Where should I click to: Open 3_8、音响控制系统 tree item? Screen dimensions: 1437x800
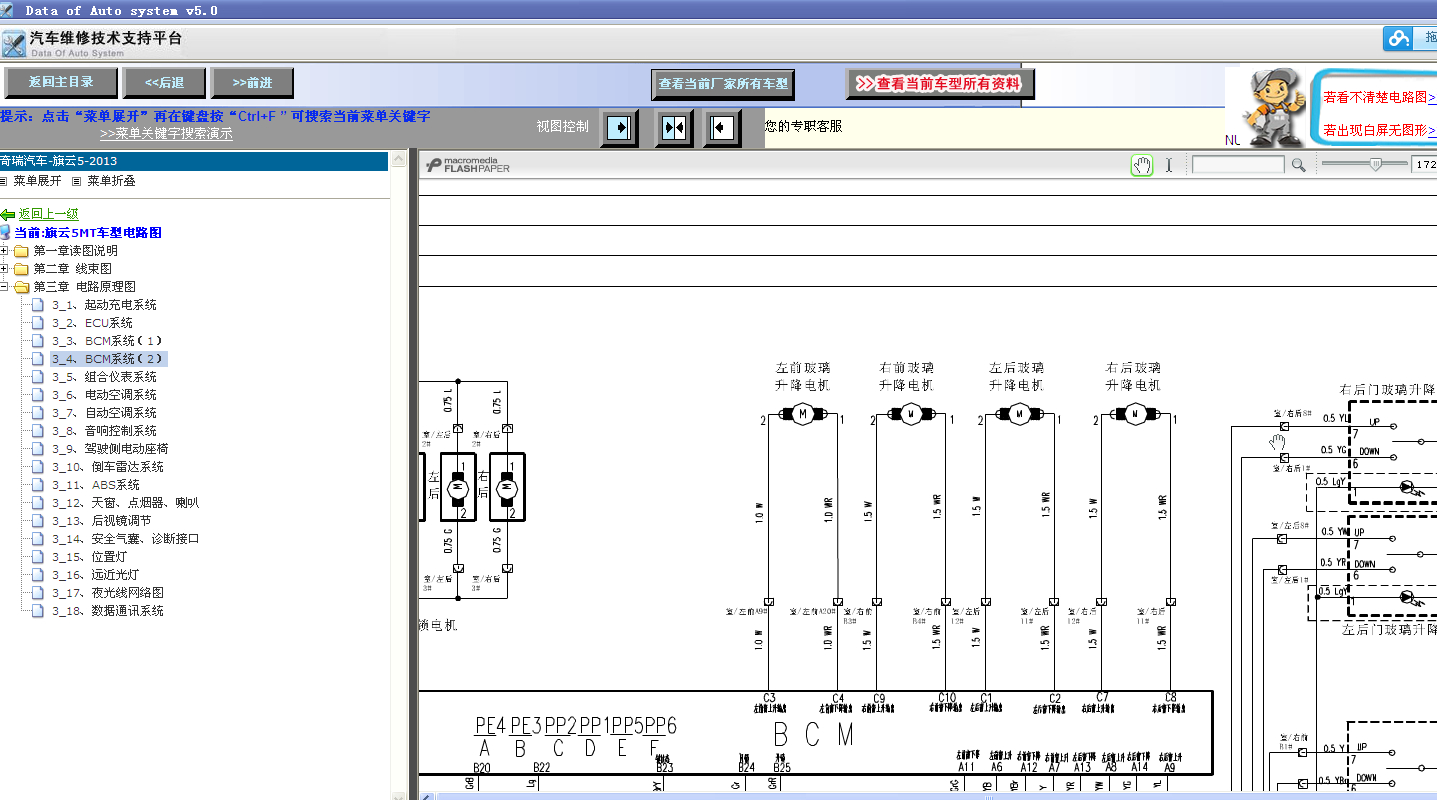point(104,431)
